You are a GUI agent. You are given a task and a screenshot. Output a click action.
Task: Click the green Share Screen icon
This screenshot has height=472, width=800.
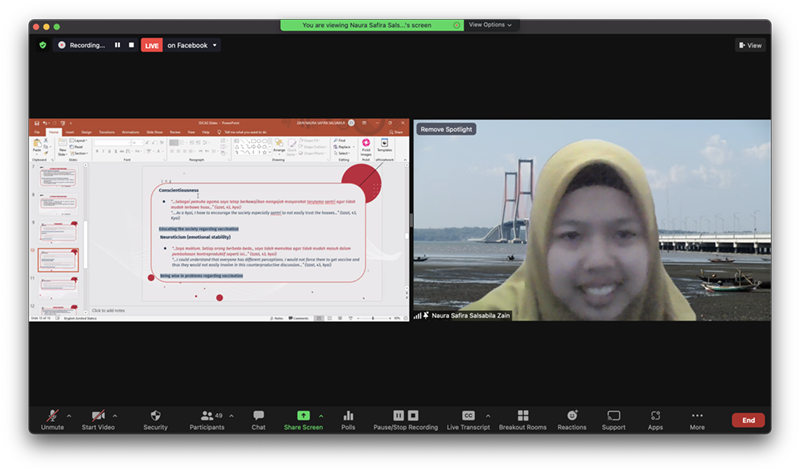[x=303, y=416]
